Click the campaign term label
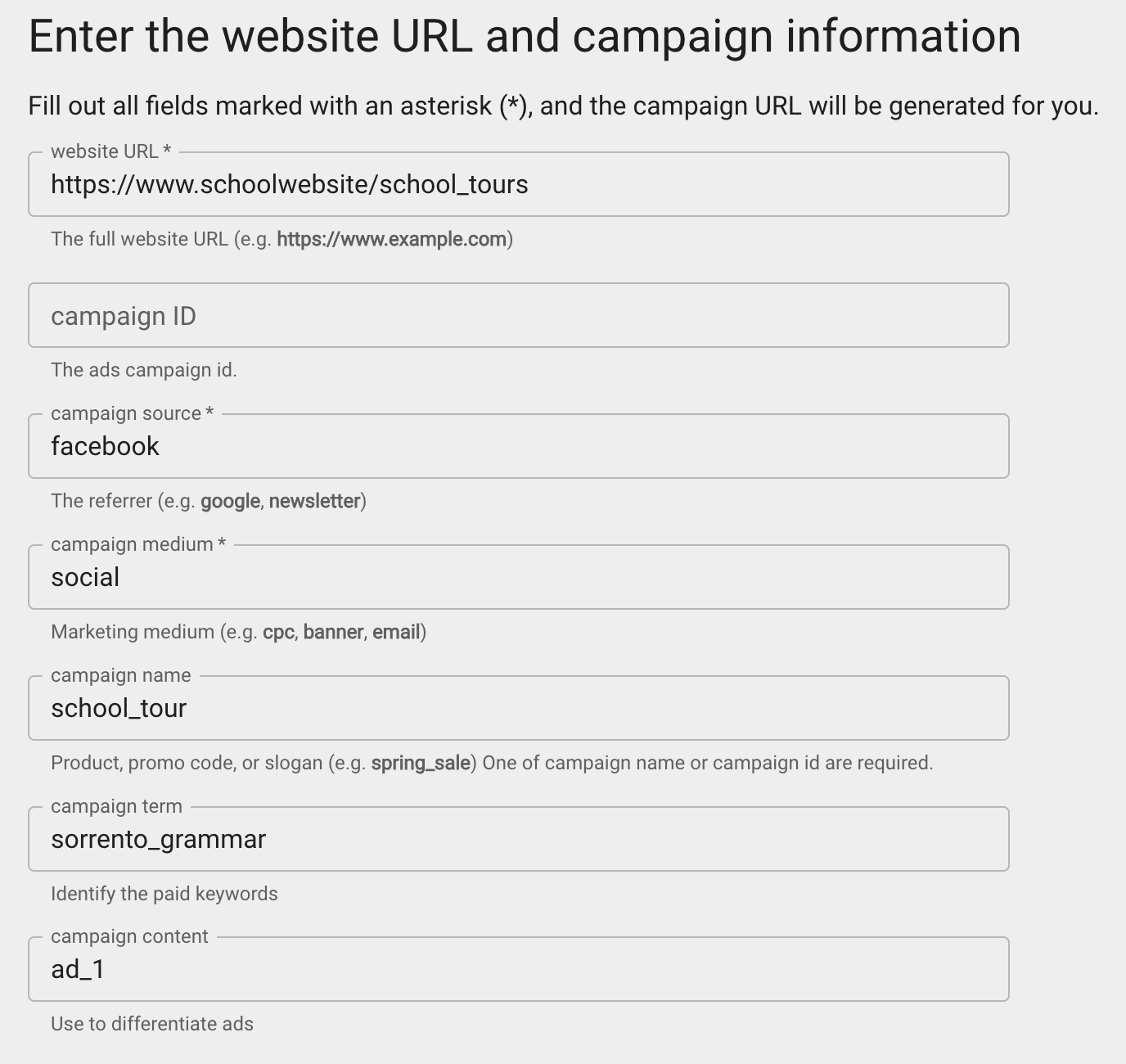 115,805
